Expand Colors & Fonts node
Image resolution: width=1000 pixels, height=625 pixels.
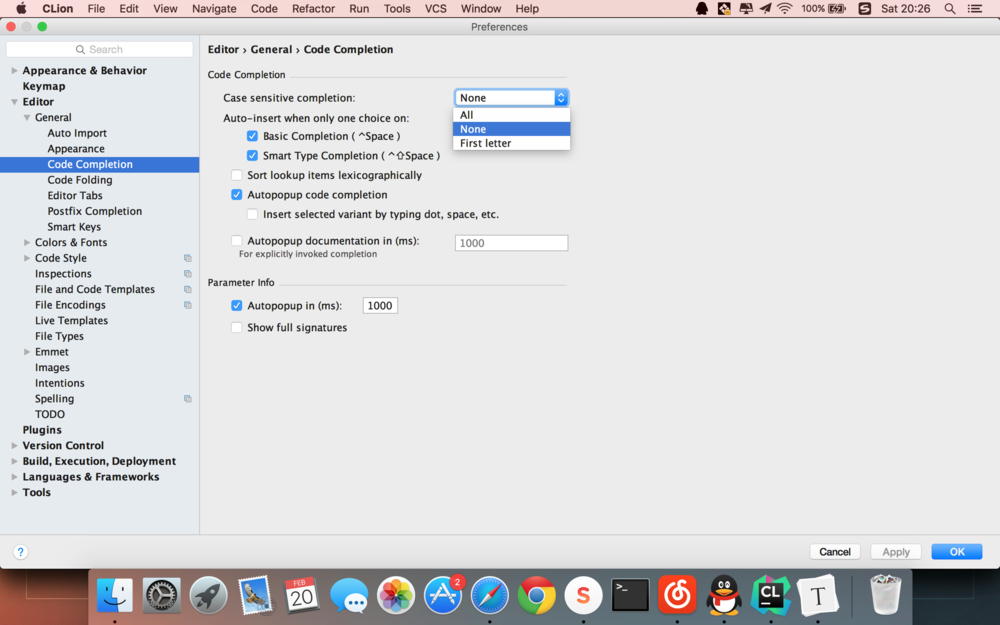click(27, 242)
